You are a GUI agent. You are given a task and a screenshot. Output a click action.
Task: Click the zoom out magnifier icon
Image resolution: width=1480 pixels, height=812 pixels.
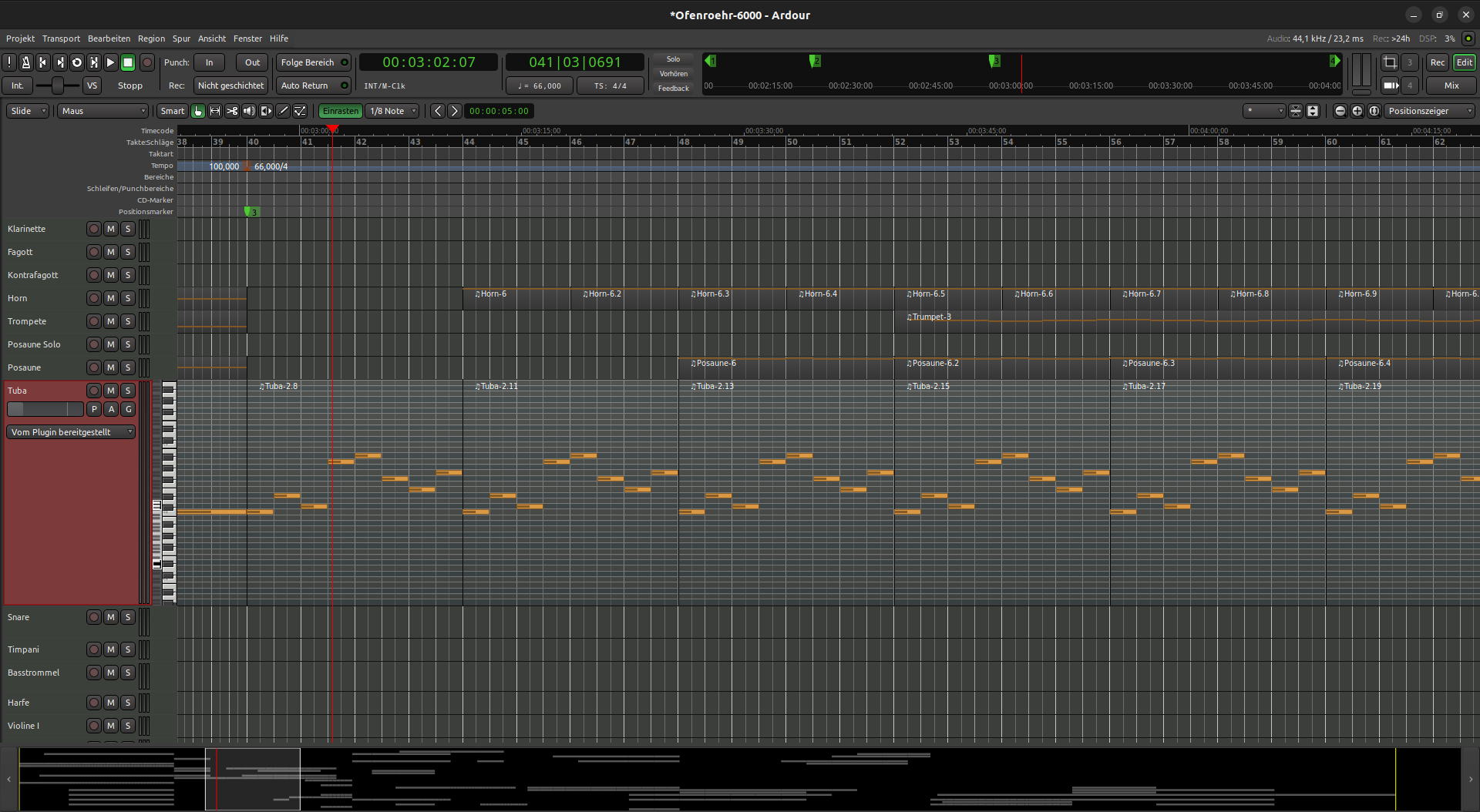[1340, 111]
